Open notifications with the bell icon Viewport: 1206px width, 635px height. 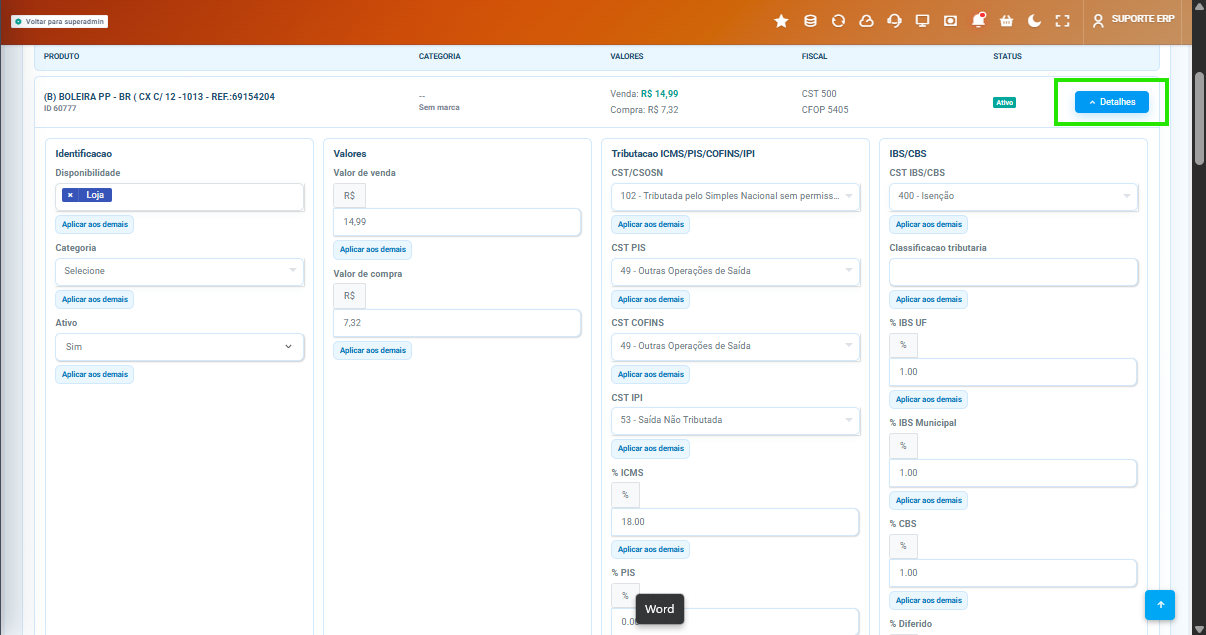(978, 21)
